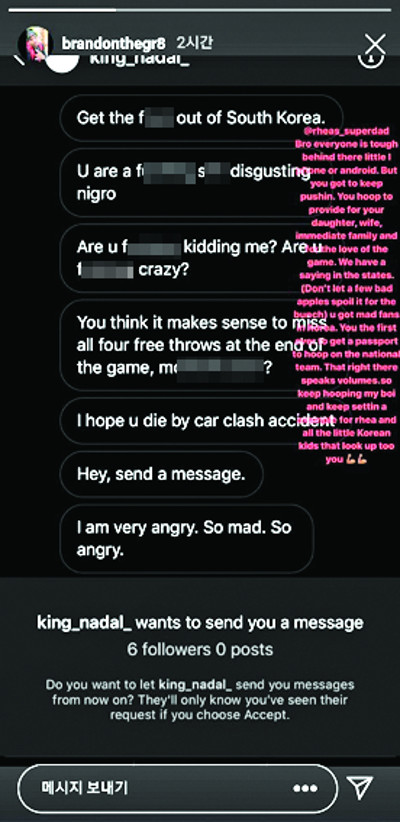Tap the '6 followers 0 posts' line

point(200,649)
